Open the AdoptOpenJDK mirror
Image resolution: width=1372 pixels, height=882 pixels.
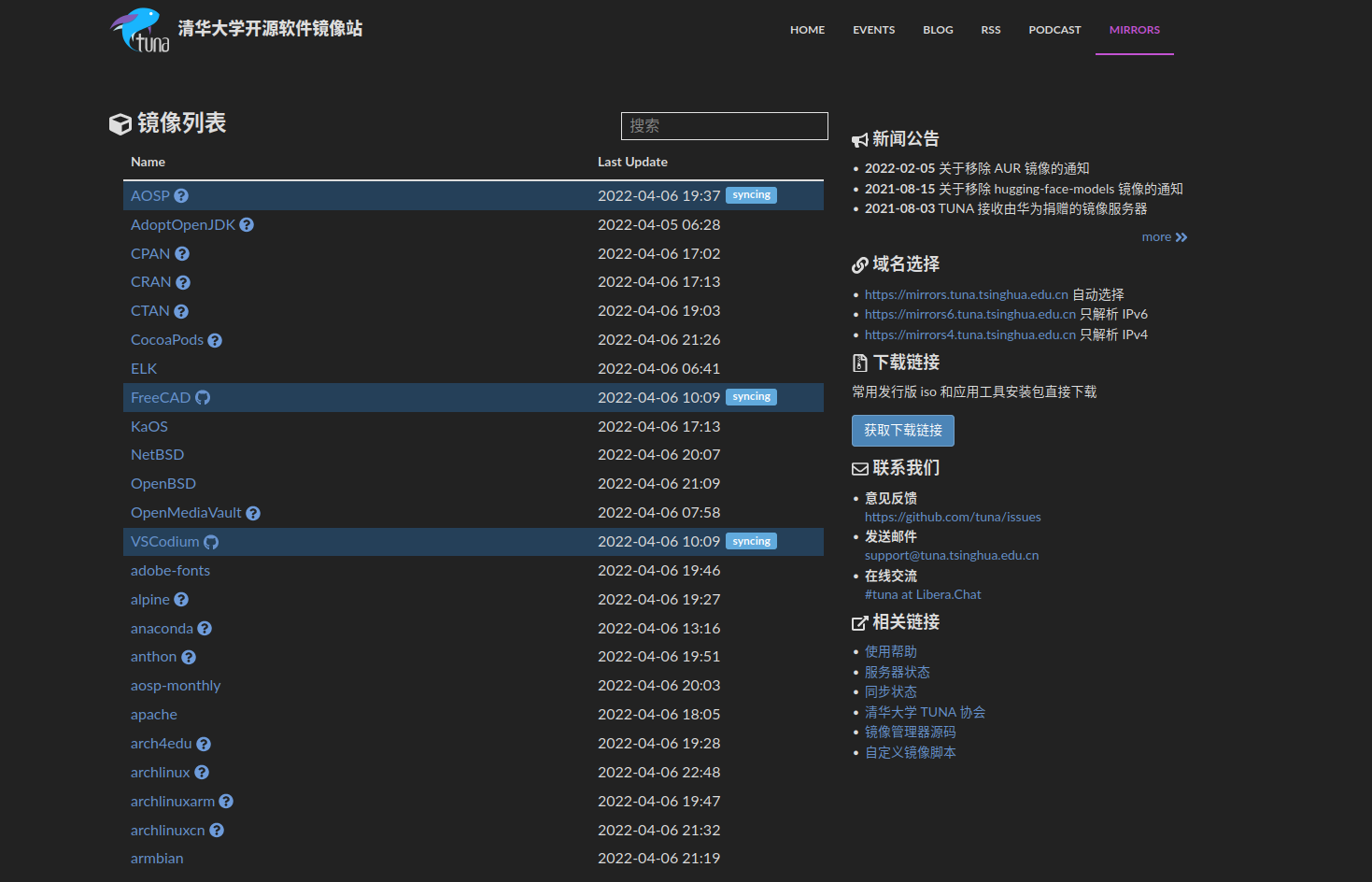pyautogui.click(x=183, y=225)
